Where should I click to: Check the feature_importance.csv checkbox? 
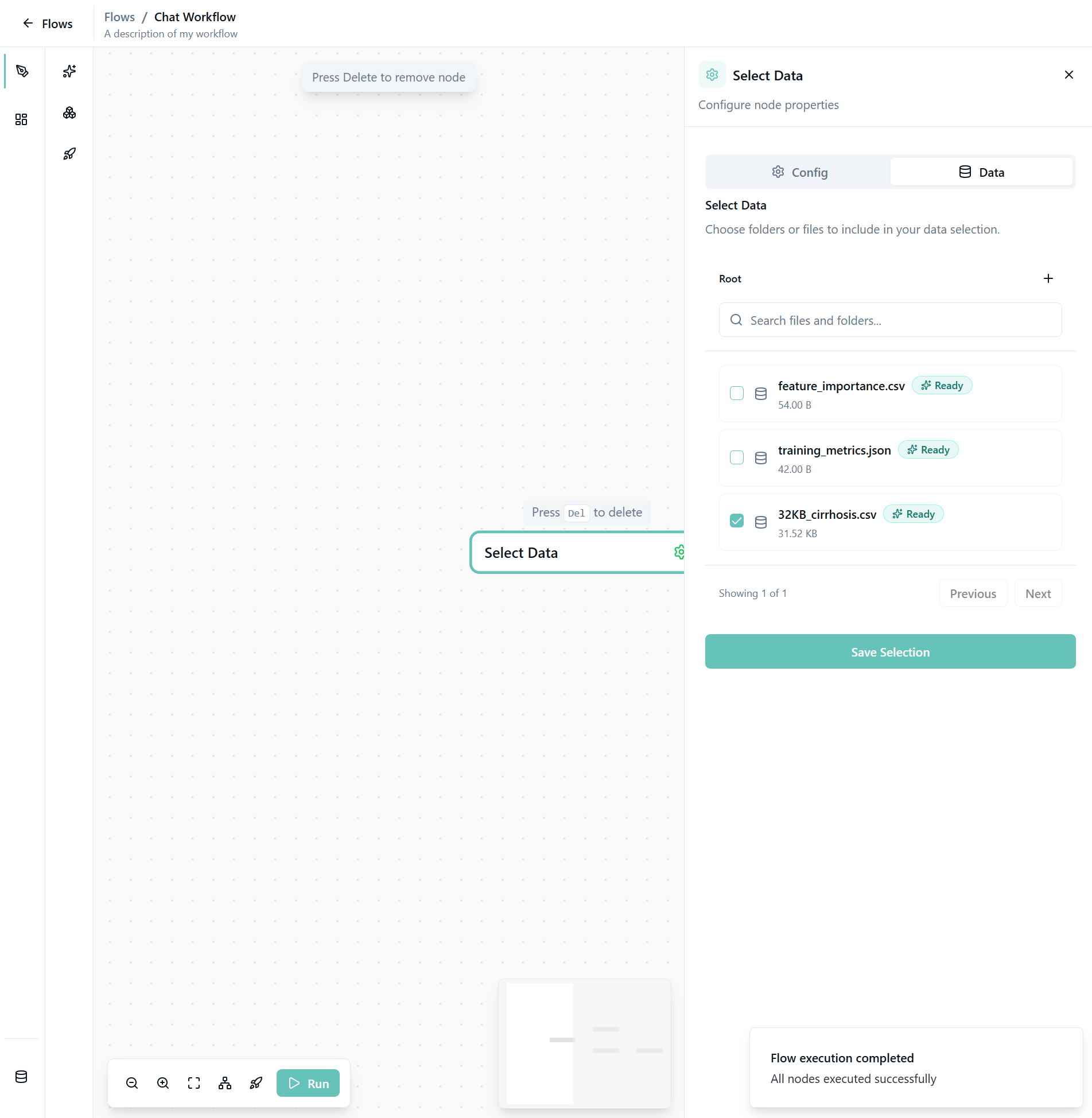[x=737, y=393]
